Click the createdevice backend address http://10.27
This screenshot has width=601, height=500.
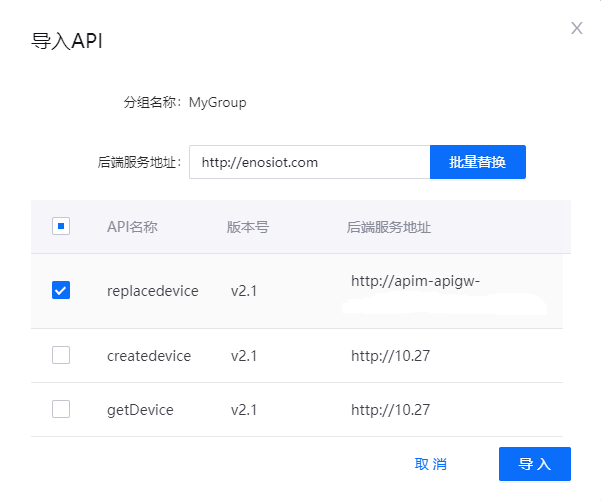(x=390, y=356)
